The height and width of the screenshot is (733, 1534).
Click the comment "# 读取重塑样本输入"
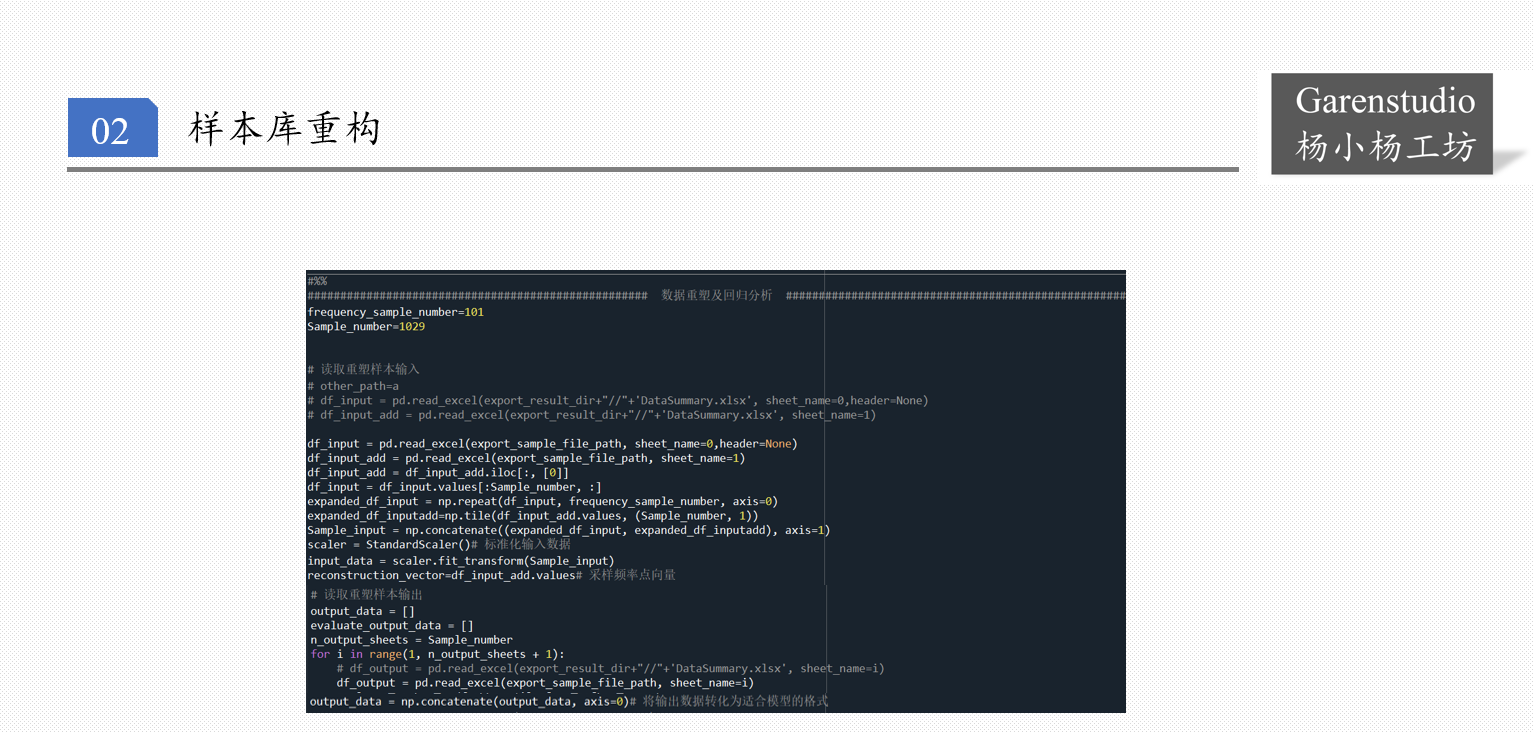(x=363, y=369)
